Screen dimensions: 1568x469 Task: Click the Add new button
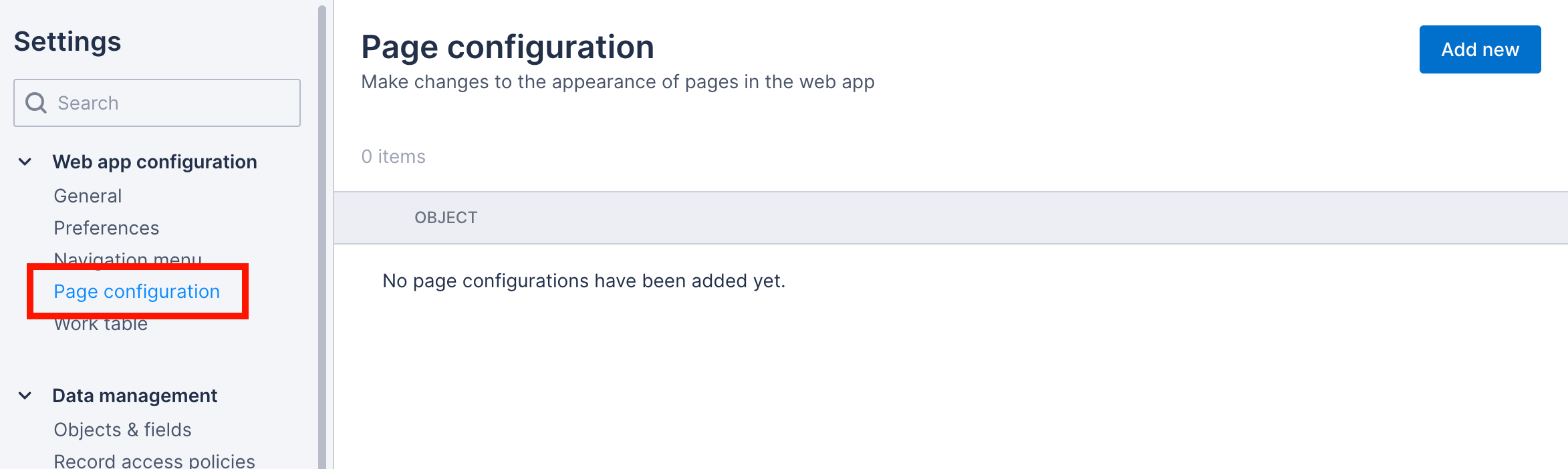click(x=1480, y=49)
